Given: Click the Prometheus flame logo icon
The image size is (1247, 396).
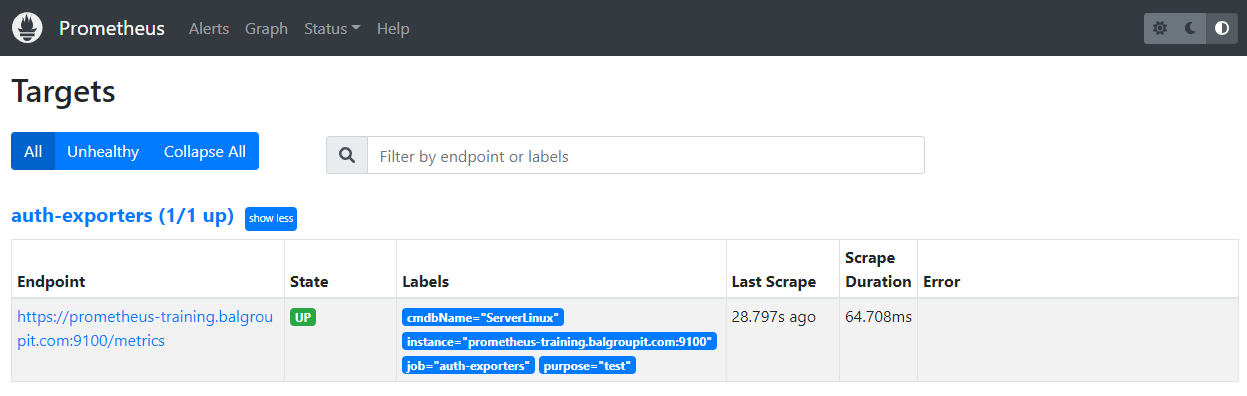Looking at the screenshot, I should coord(27,28).
